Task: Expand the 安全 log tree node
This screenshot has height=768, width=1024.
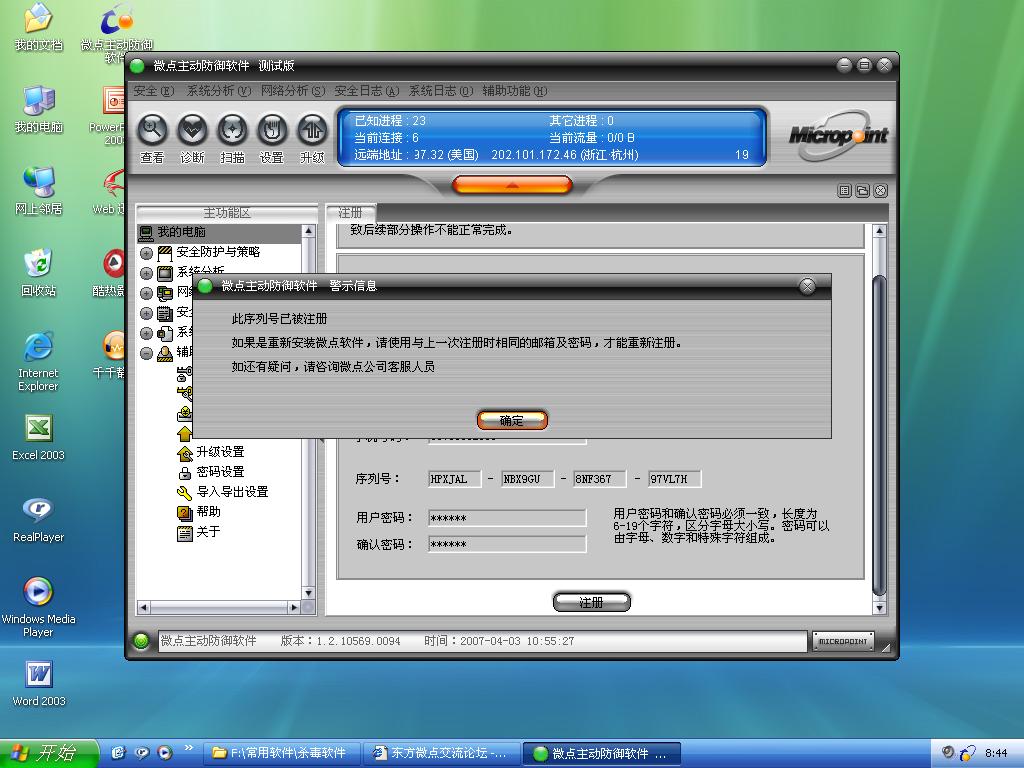Action: [x=146, y=313]
